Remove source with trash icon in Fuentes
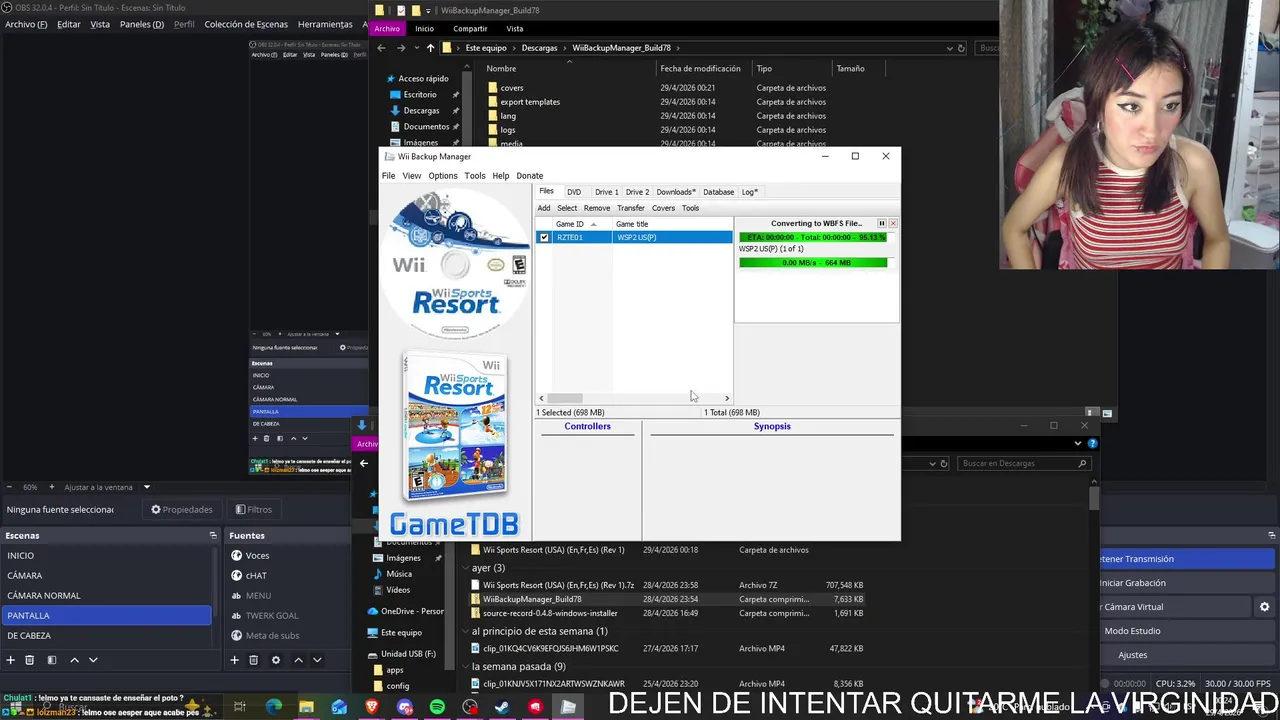 pyautogui.click(x=253, y=660)
